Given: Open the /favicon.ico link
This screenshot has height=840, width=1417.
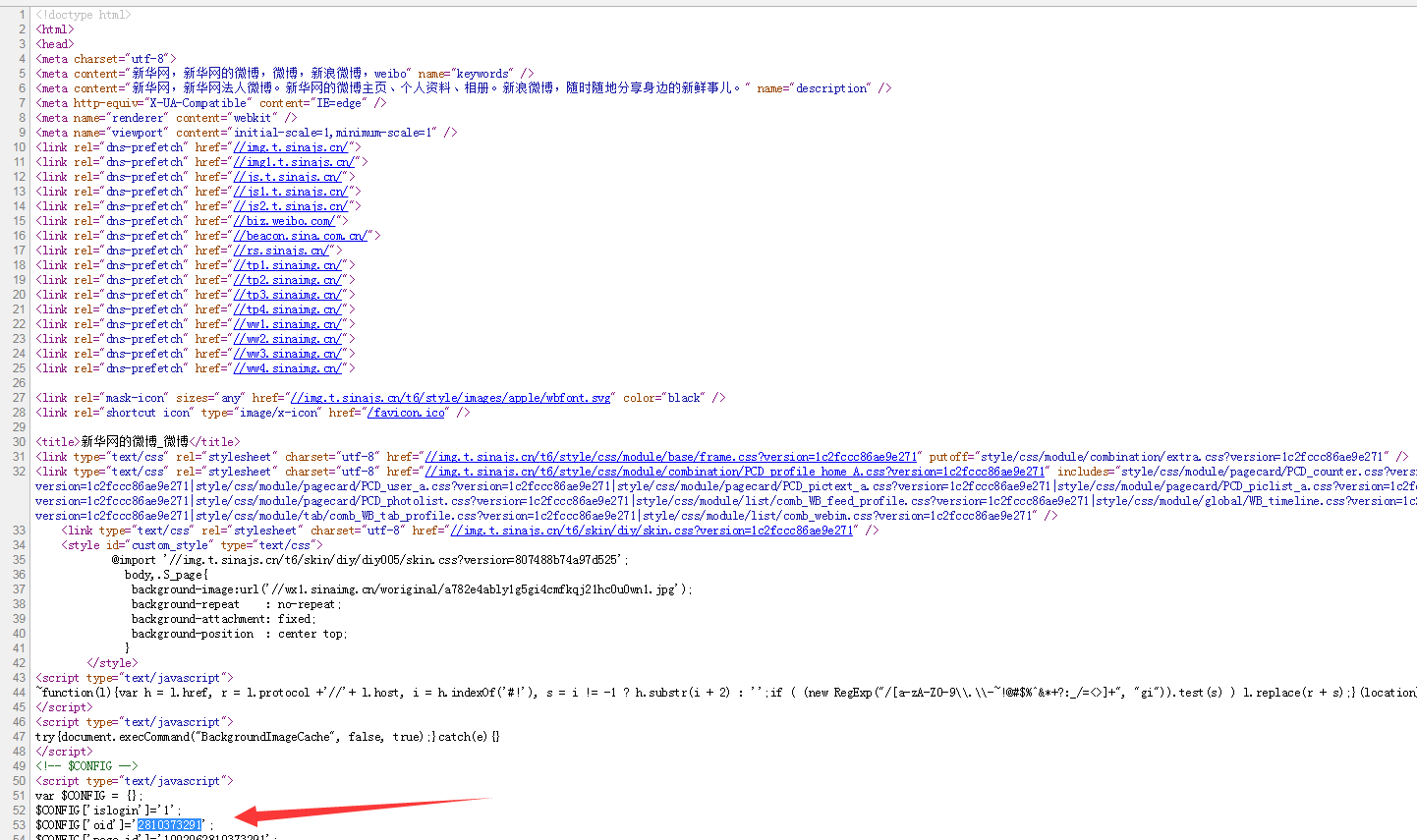Looking at the screenshot, I should coord(406,413).
